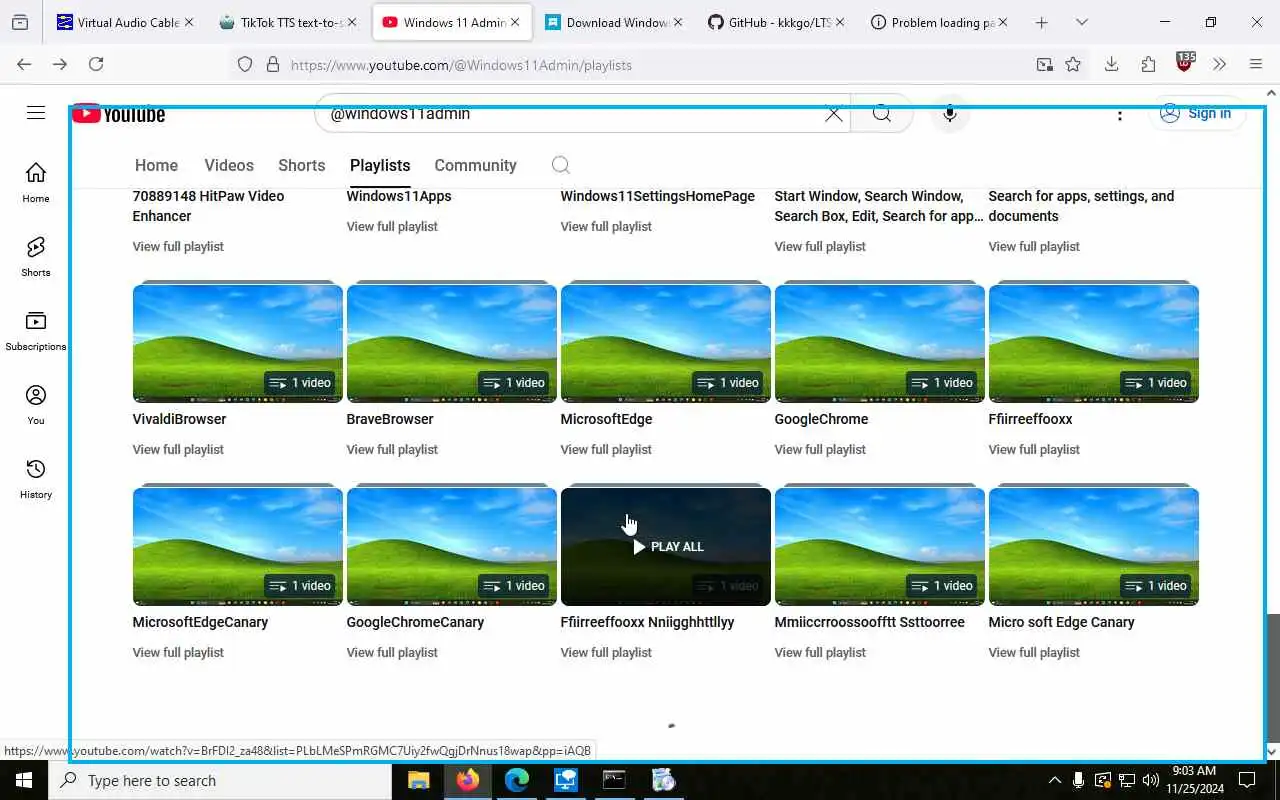Open the YouTube hamburger guide menu
Image resolution: width=1280 pixels, height=800 pixels.
click(x=36, y=113)
